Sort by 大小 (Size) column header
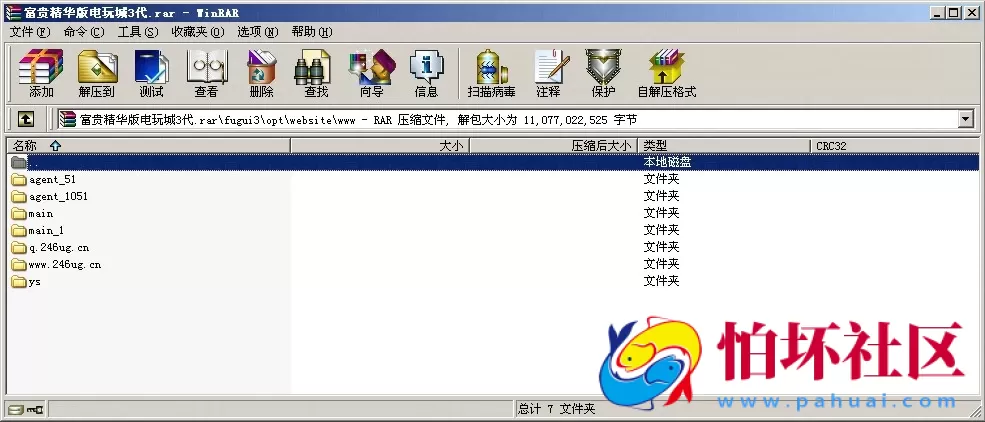 [x=380, y=146]
